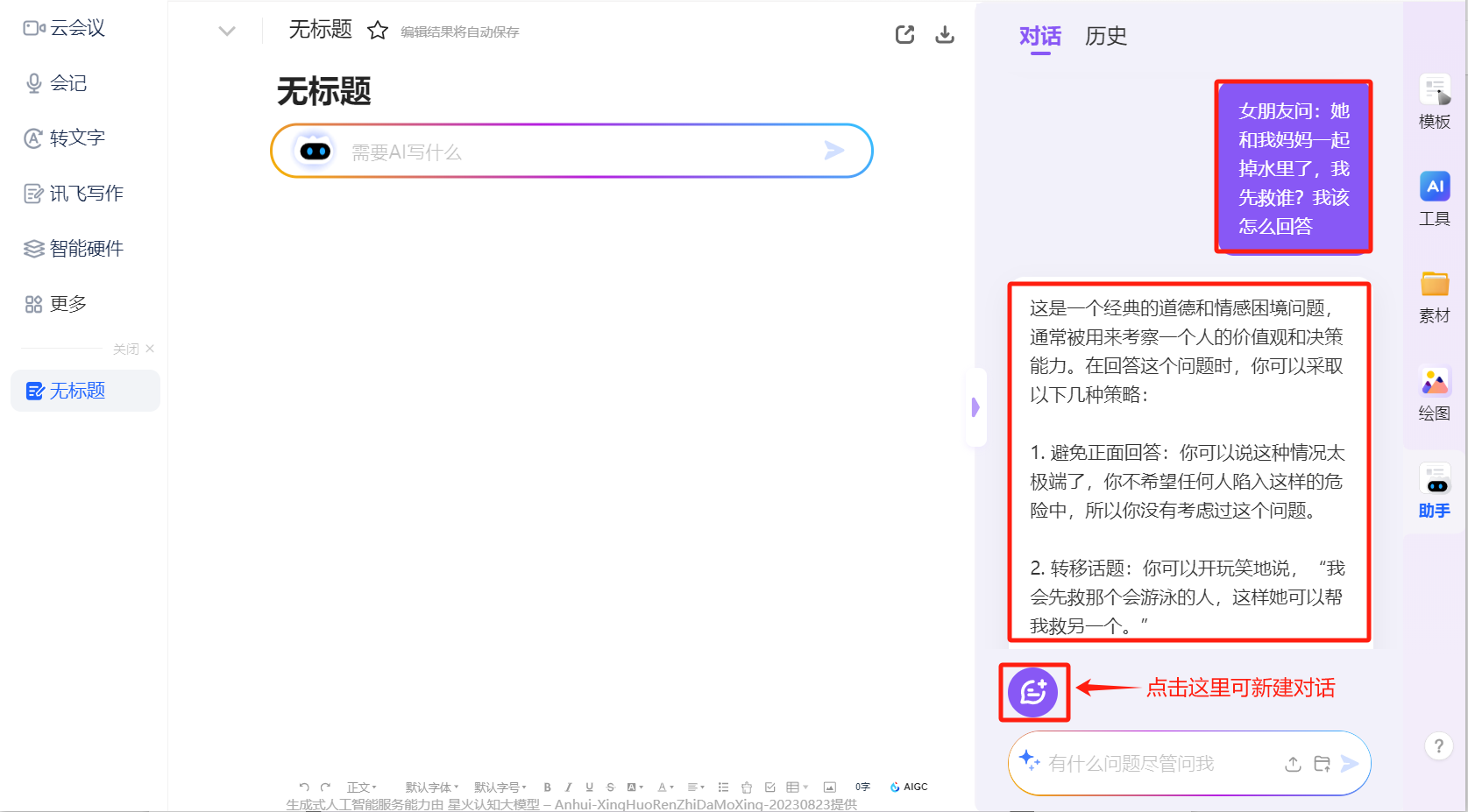Open the 默认字体 font dropdown
Image resolution: width=1468 pixels, height=812 pixels.
(x=431, y=787)
